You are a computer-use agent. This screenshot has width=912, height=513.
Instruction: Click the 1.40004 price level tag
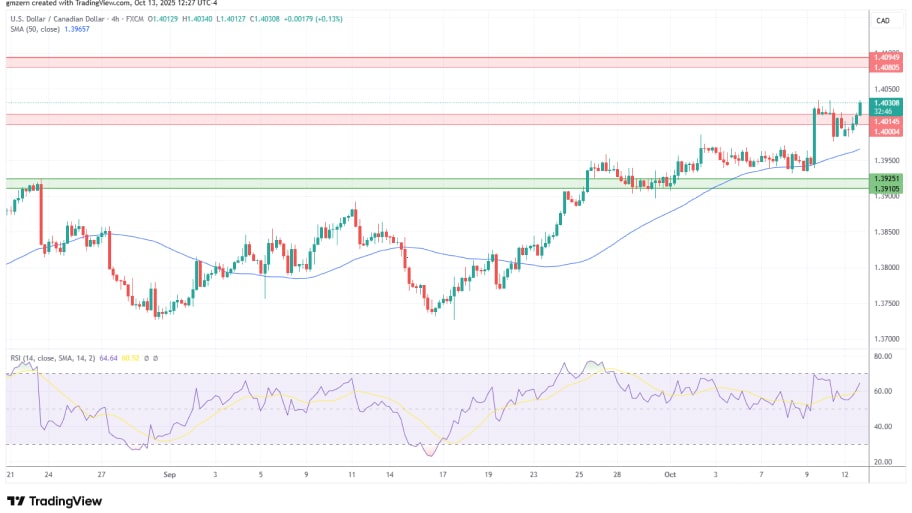pyautogui.click(x=885, y=131)
